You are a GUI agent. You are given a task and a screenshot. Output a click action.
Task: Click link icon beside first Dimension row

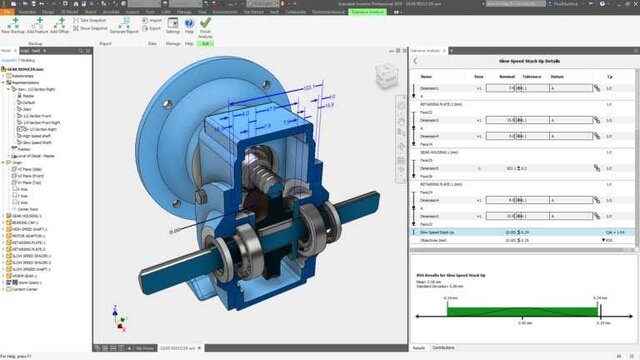597,88
